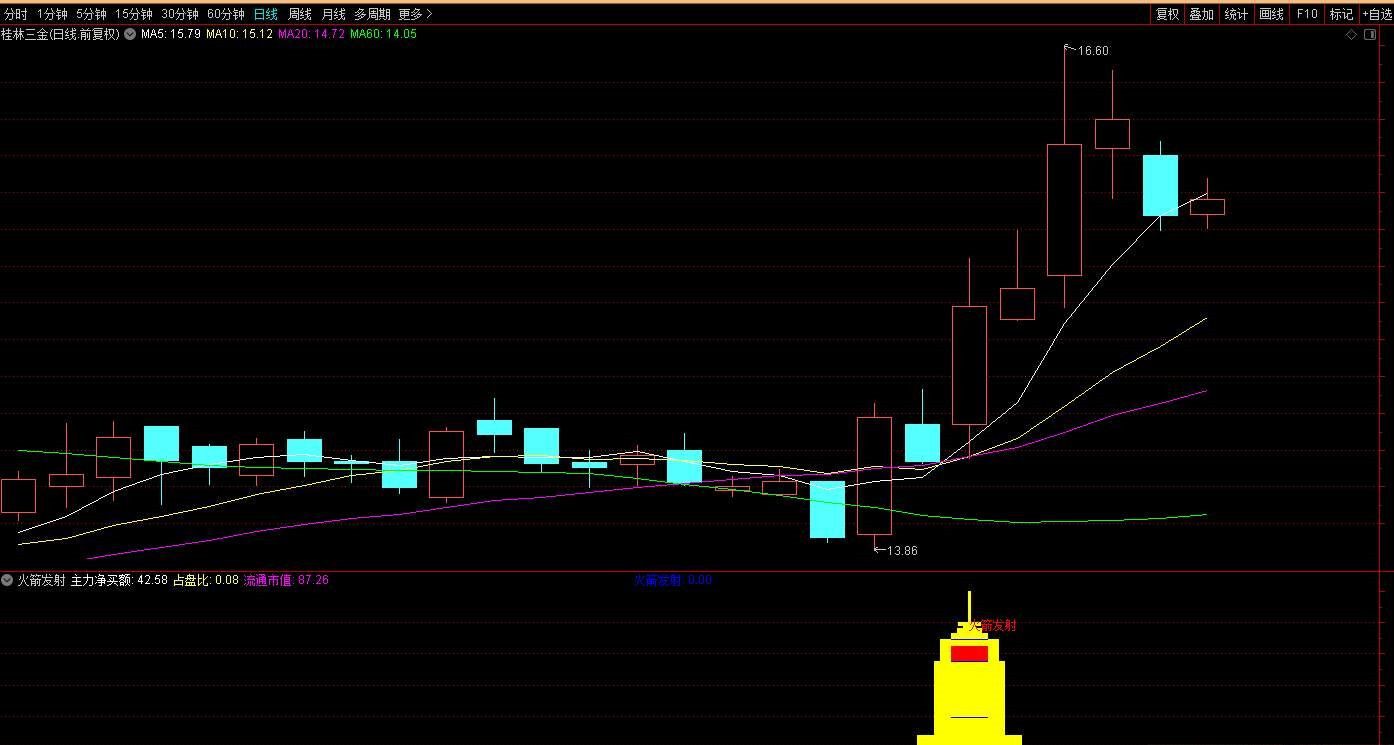Click the red 火箭发射 signal marker
Screen dimensions: 1394x745
(x=969, y=654)
